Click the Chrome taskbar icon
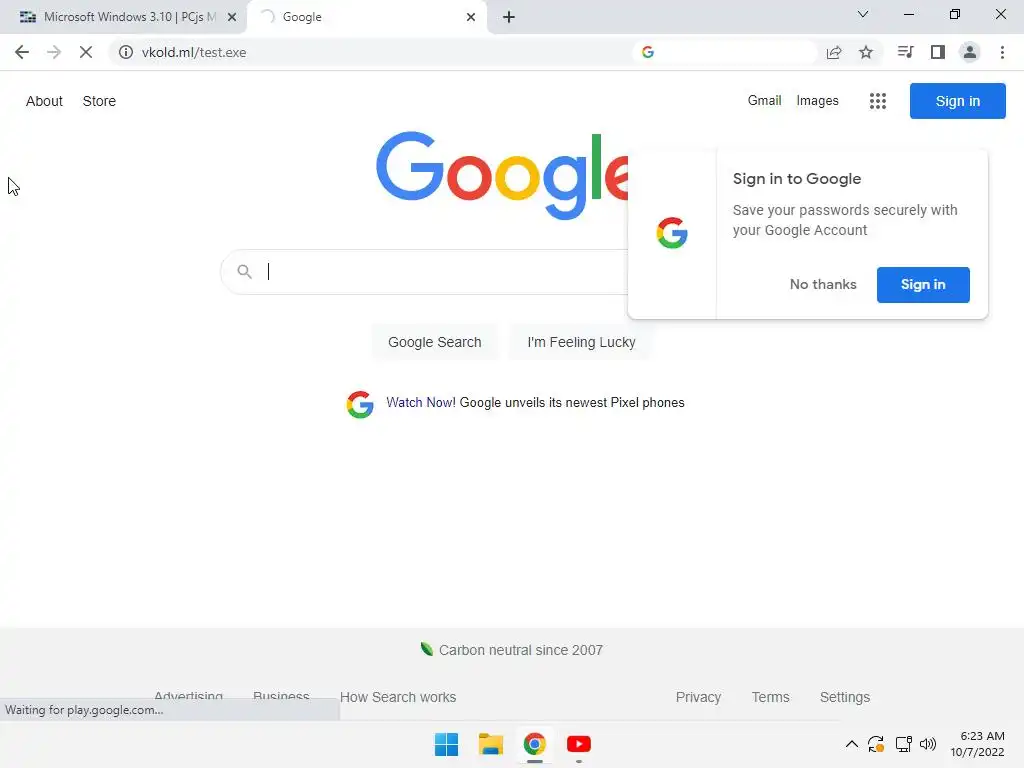Image resolution: width=1024 pixels, height=768 pixels. [535, 744]
